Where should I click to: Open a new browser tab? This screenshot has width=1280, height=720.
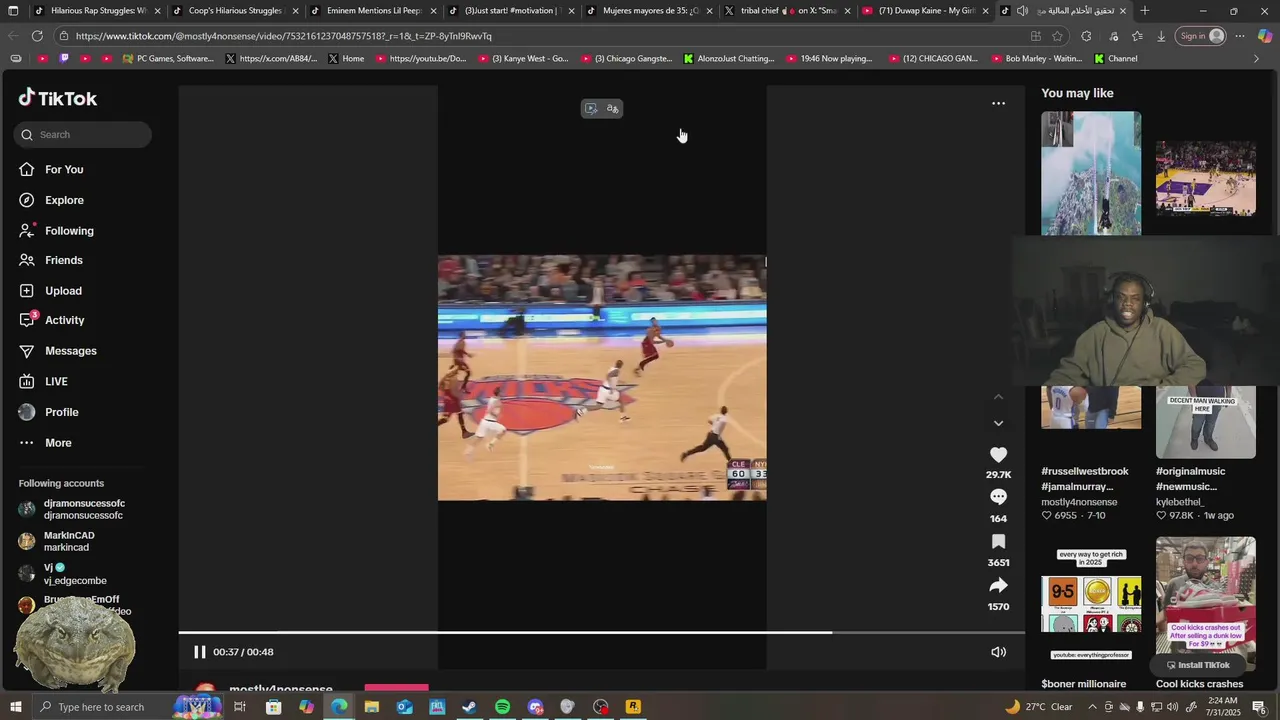(1144, 11)
